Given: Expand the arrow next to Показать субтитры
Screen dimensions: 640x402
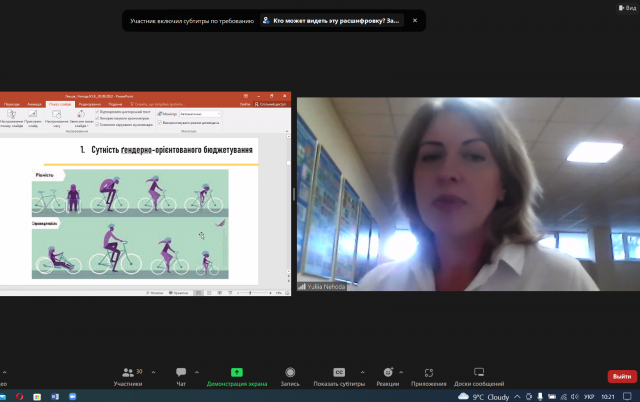Looking at the screenshot, I should [x=362, y=370].
